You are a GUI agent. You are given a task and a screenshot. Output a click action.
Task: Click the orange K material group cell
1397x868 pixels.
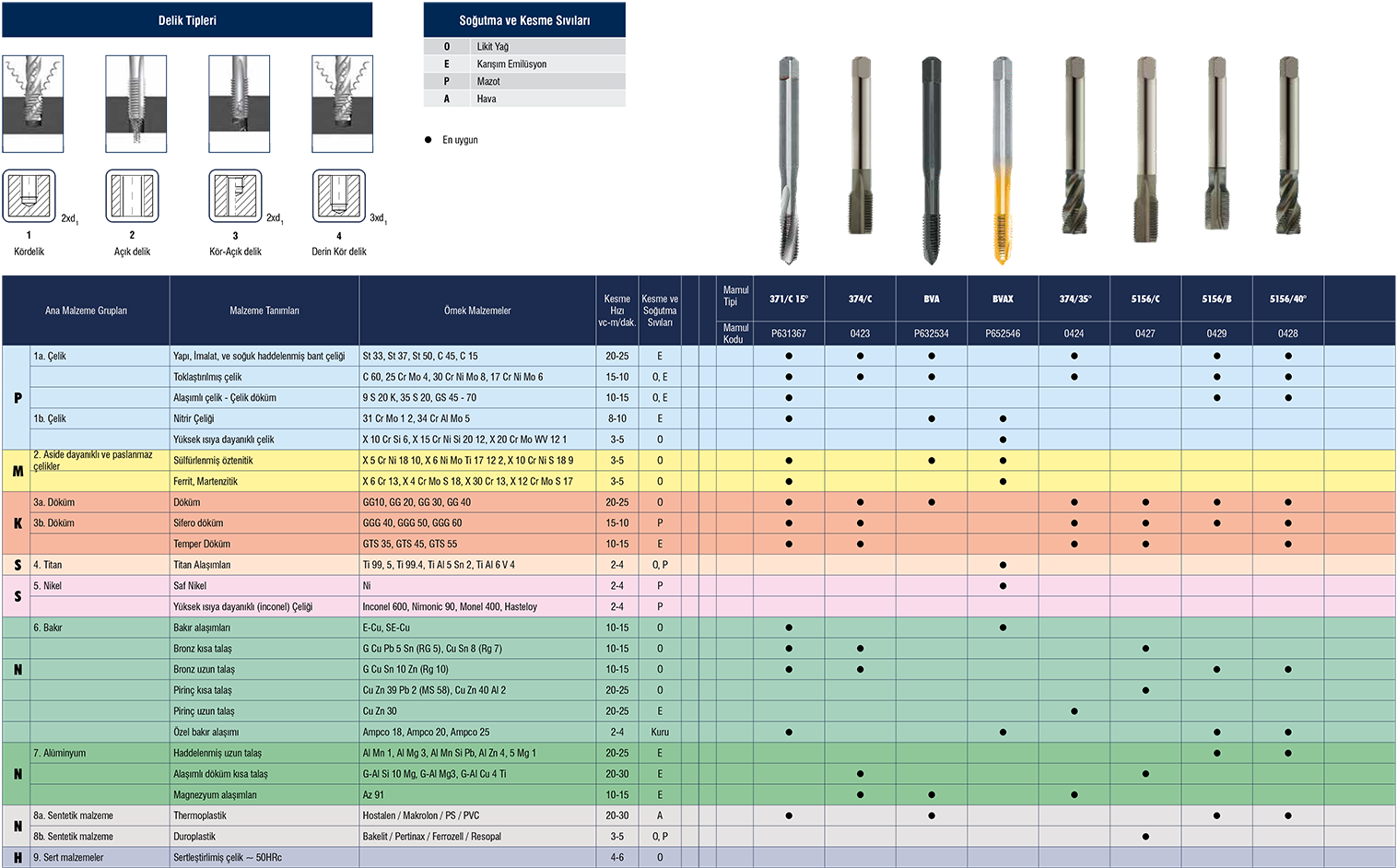point(18,523)
